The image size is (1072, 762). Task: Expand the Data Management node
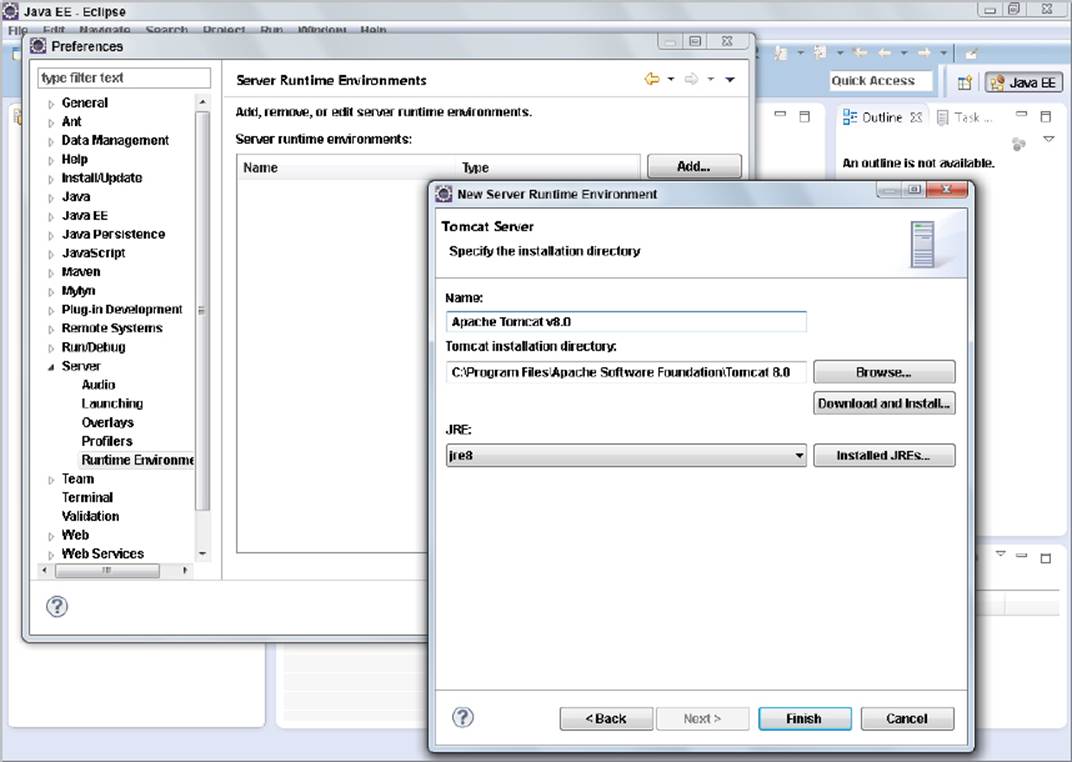[x=51, y=142]
